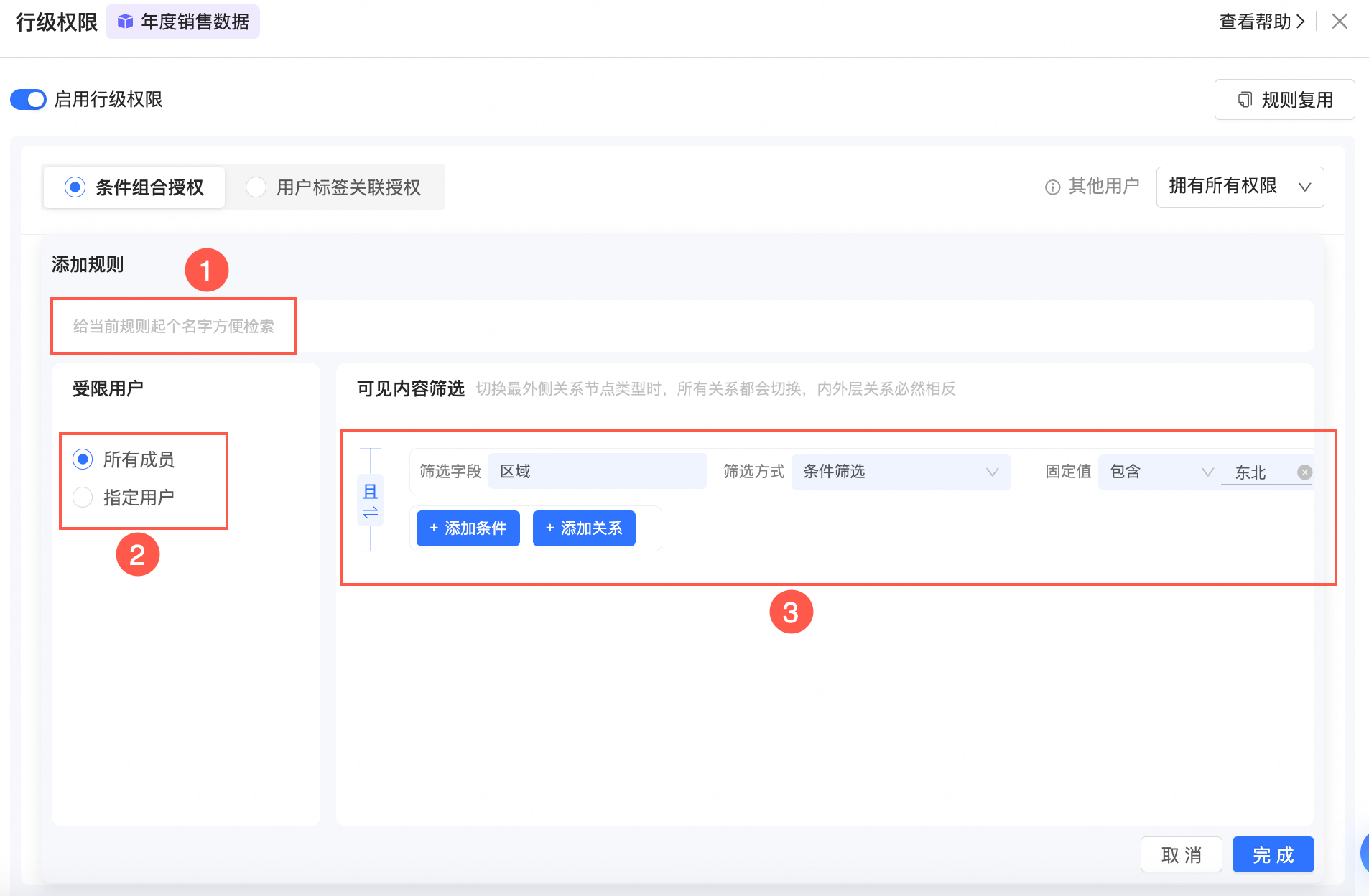1369x896 pixels.
Task: Click the 行级权限 dialog title
Action: pos(57,22)
